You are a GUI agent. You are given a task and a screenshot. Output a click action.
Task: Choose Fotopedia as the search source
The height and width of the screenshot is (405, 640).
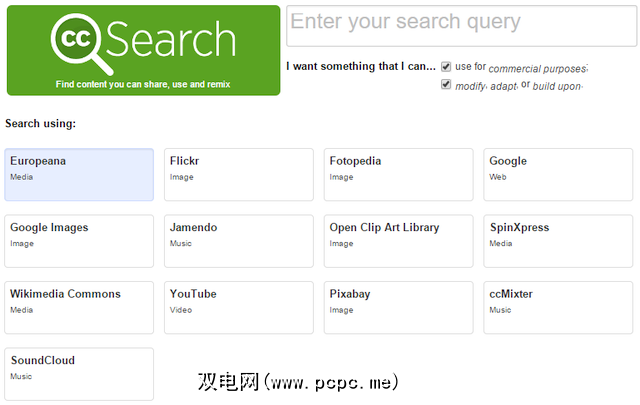click(399, 175)
